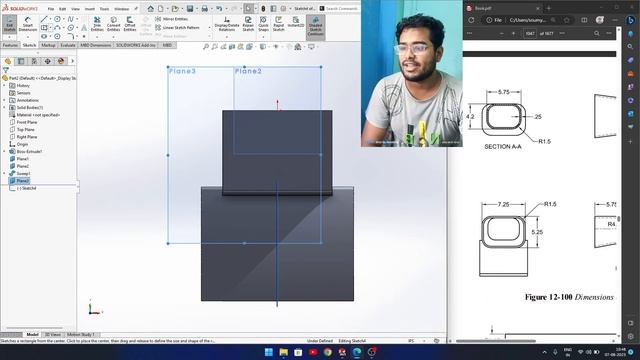
Task: Click the Instant2D tool
Action: click(x=296, y=22)
